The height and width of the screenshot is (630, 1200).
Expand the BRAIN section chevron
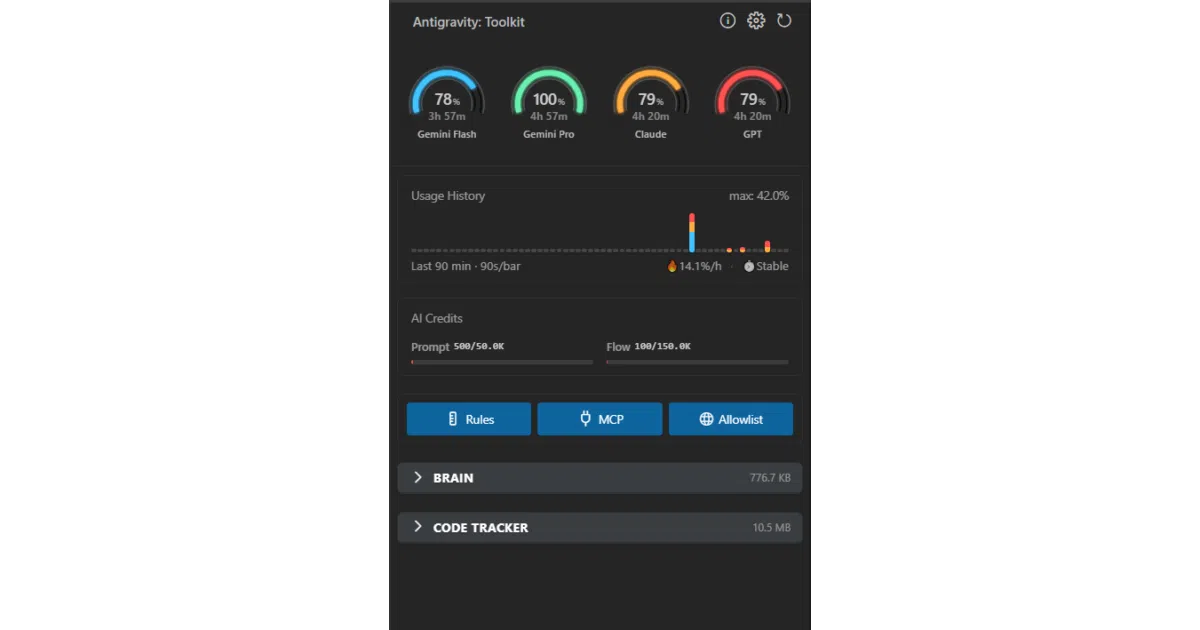click(418, 478)
